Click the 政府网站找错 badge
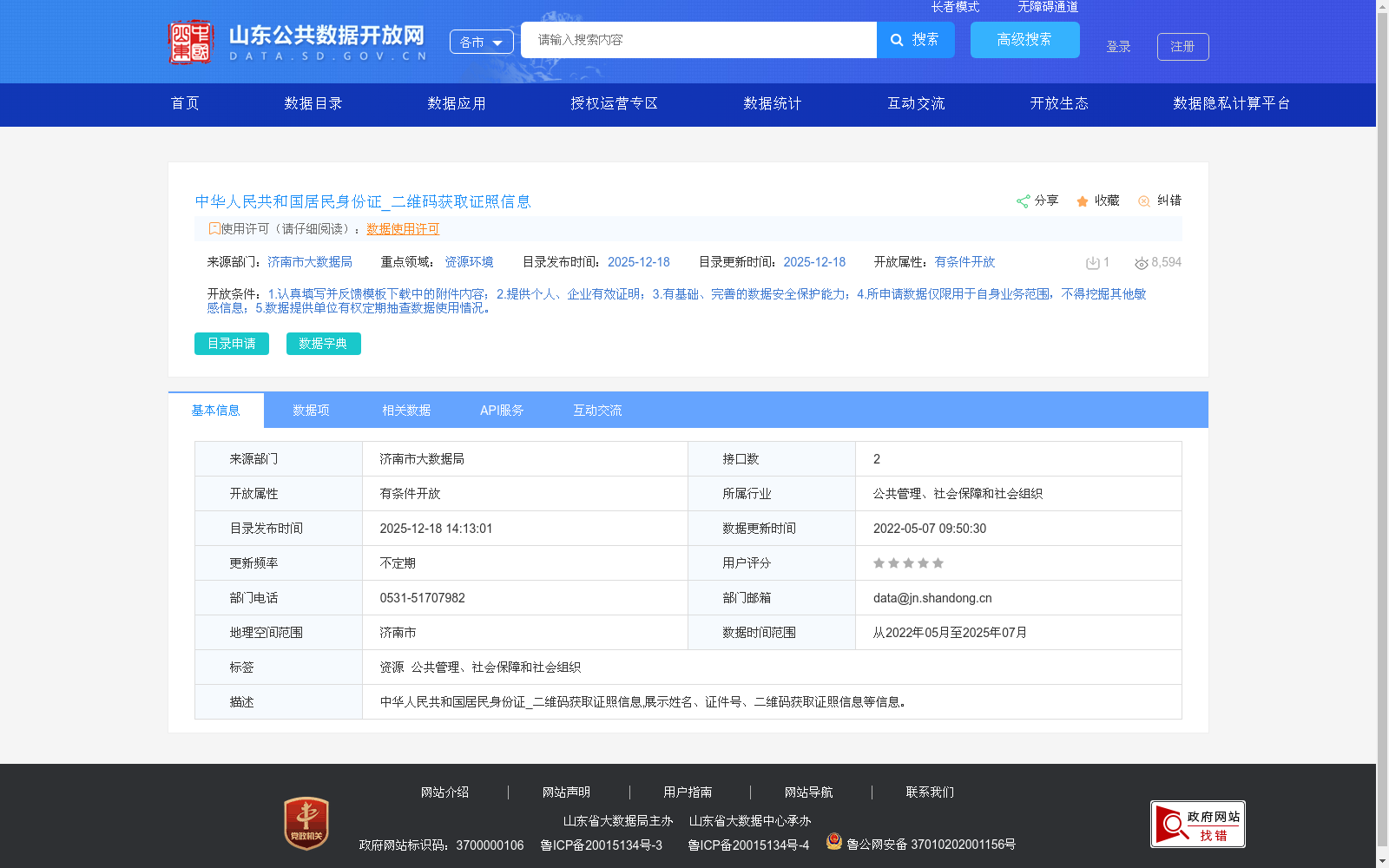Screen dimensions: 1389x868 pos(1198,824)
